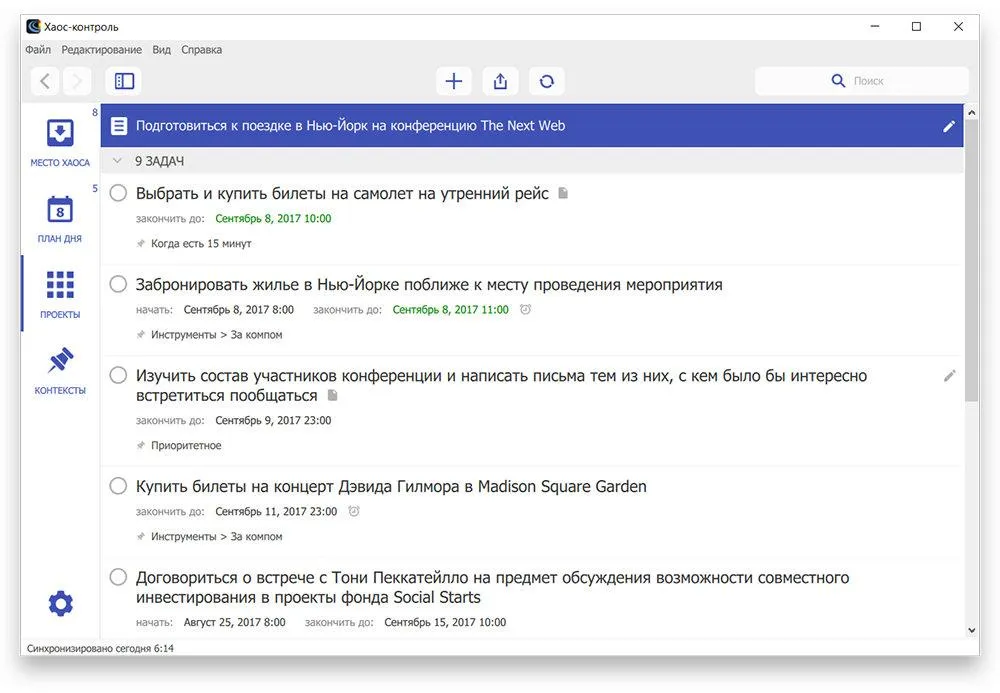Open the Редактирование menu
Viewport: 1000px width, 693px height.
coord(101,50)
